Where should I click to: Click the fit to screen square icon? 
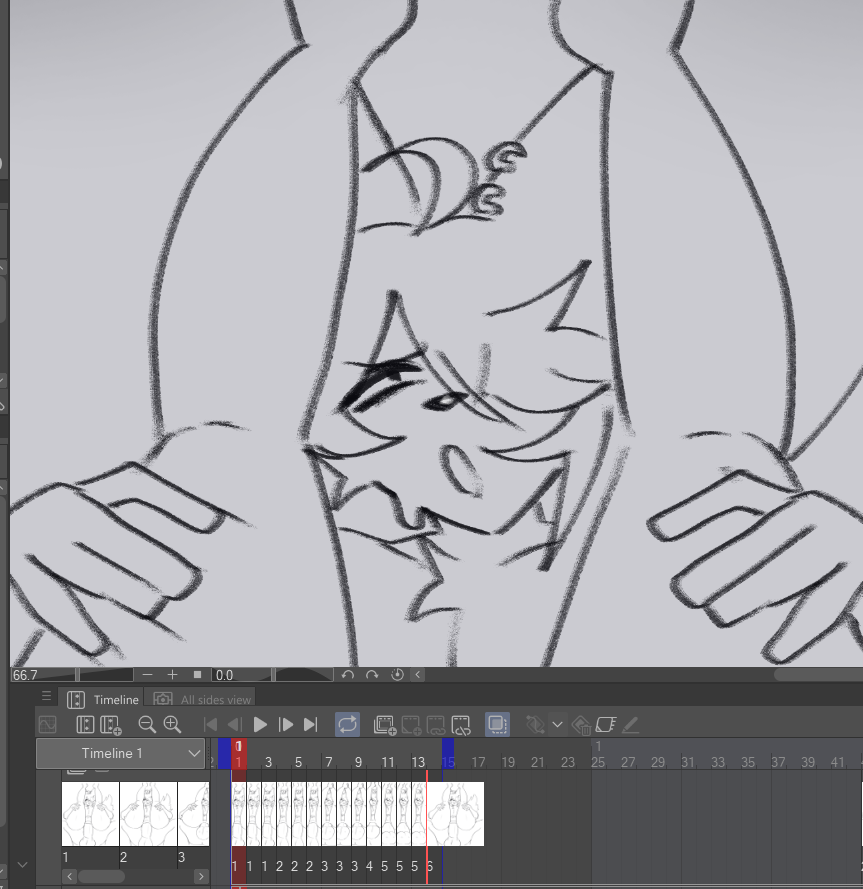pos(197,675)
